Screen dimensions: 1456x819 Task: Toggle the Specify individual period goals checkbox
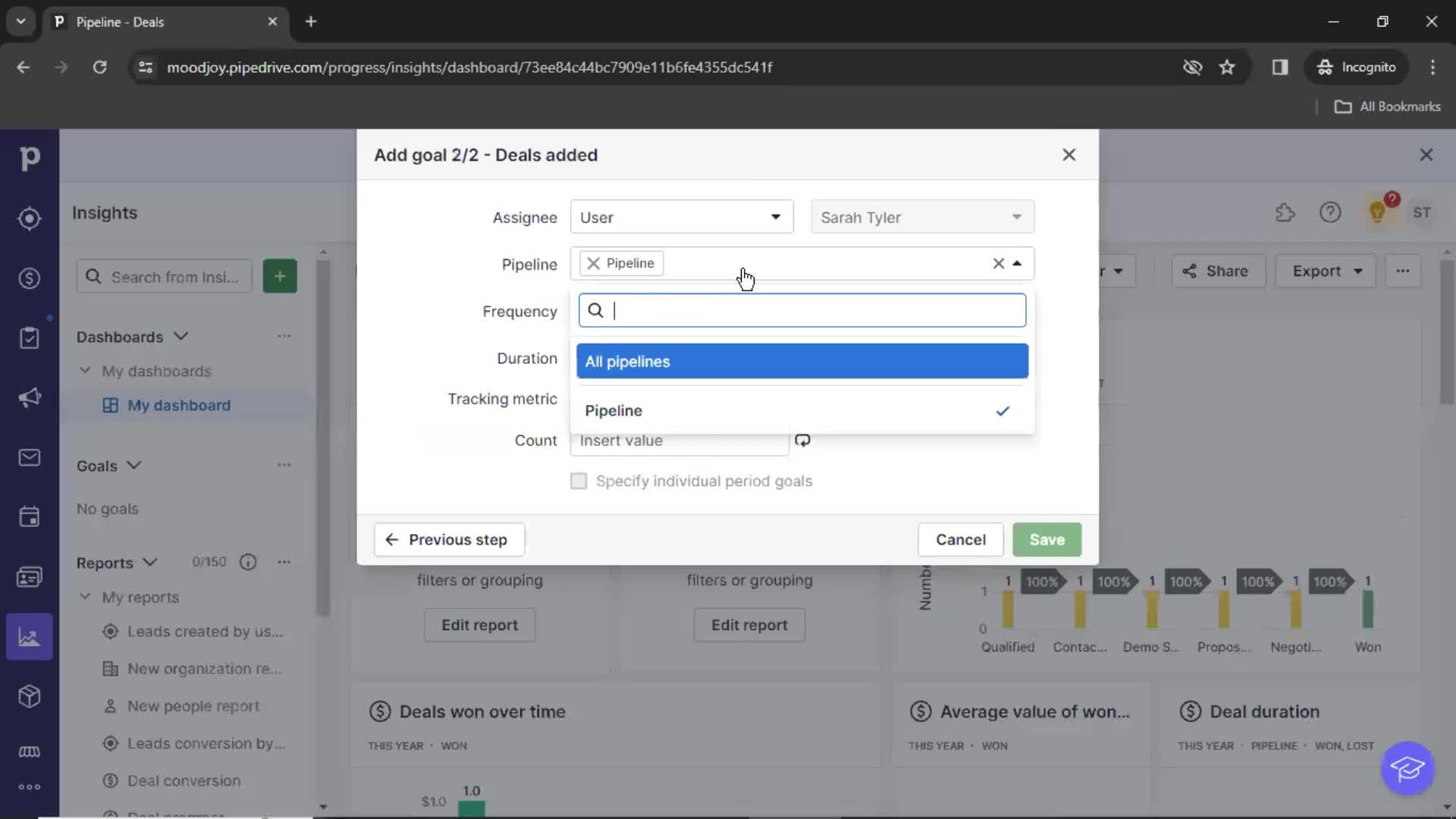coord(579,481)
